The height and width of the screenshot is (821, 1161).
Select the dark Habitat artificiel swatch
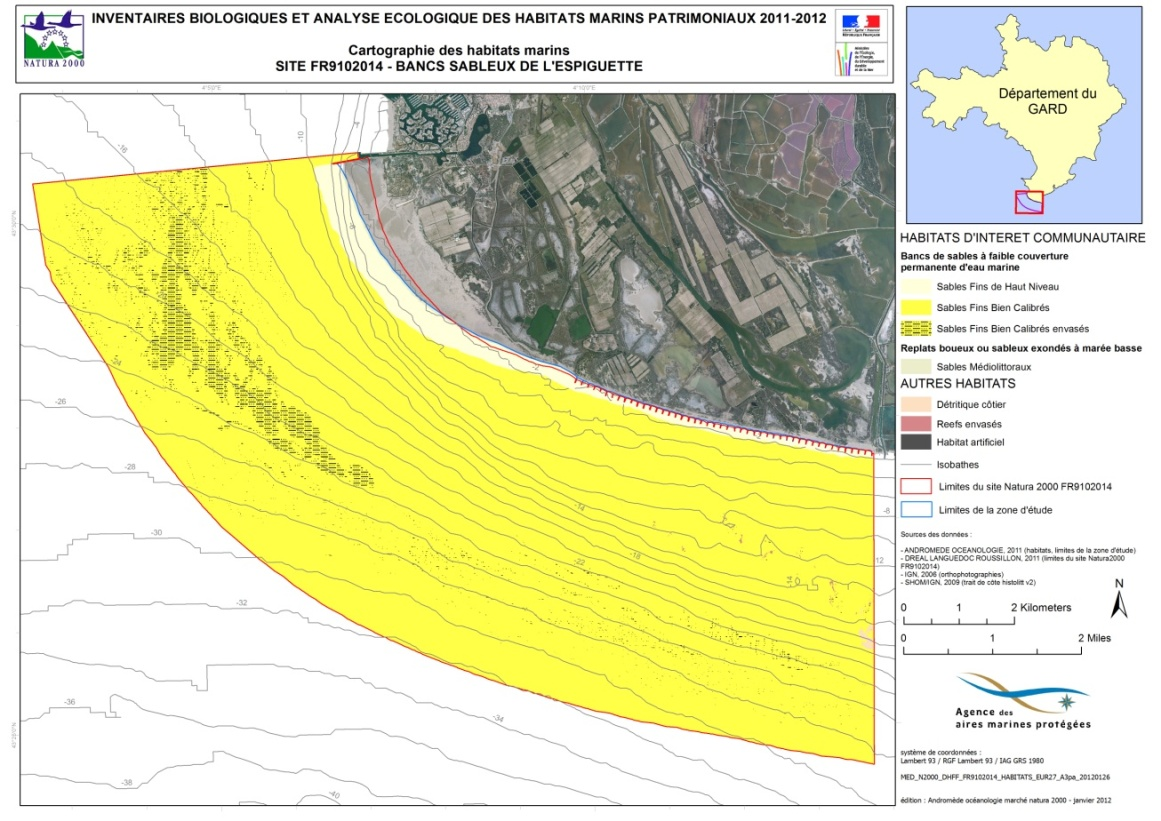[x=916, y=442]
